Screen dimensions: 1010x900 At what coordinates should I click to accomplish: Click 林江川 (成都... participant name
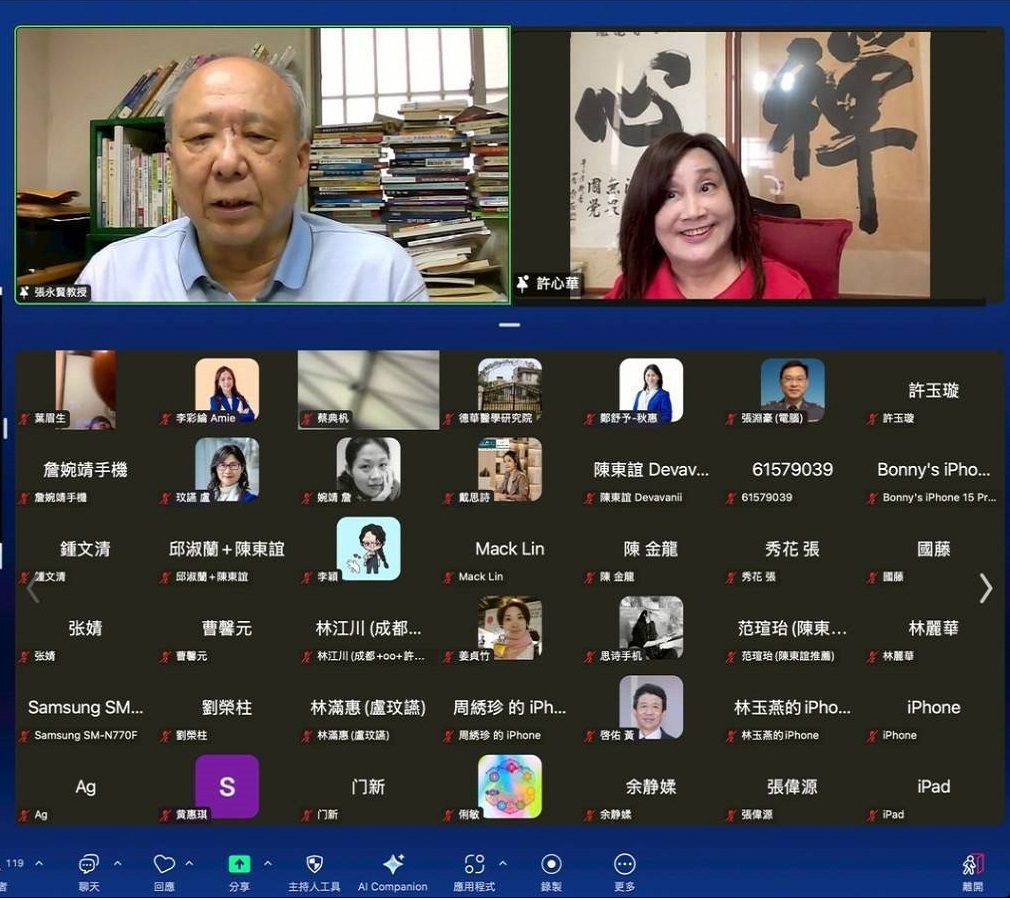[368, 629]
